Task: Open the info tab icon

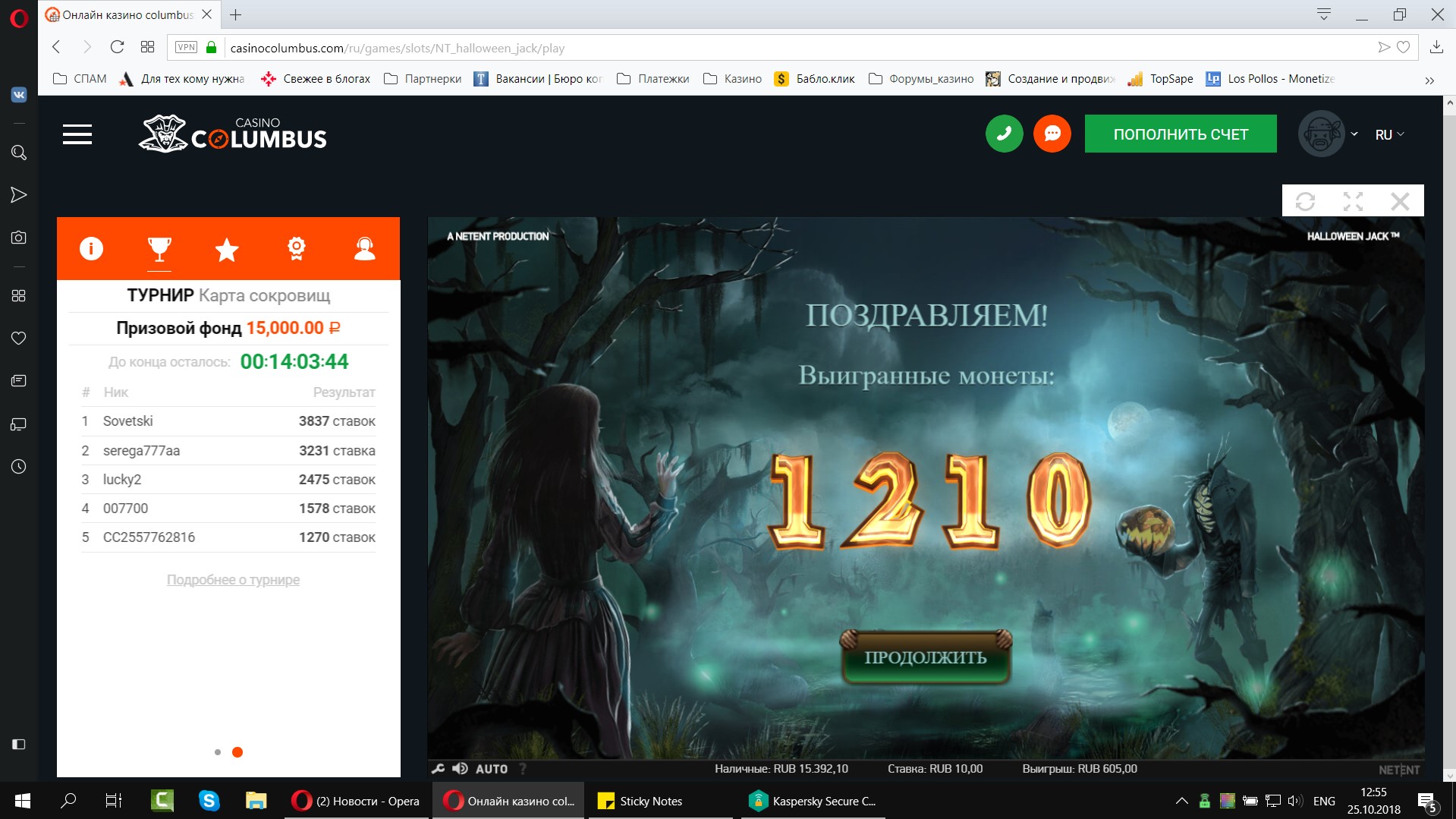Action: click(91, 248)
